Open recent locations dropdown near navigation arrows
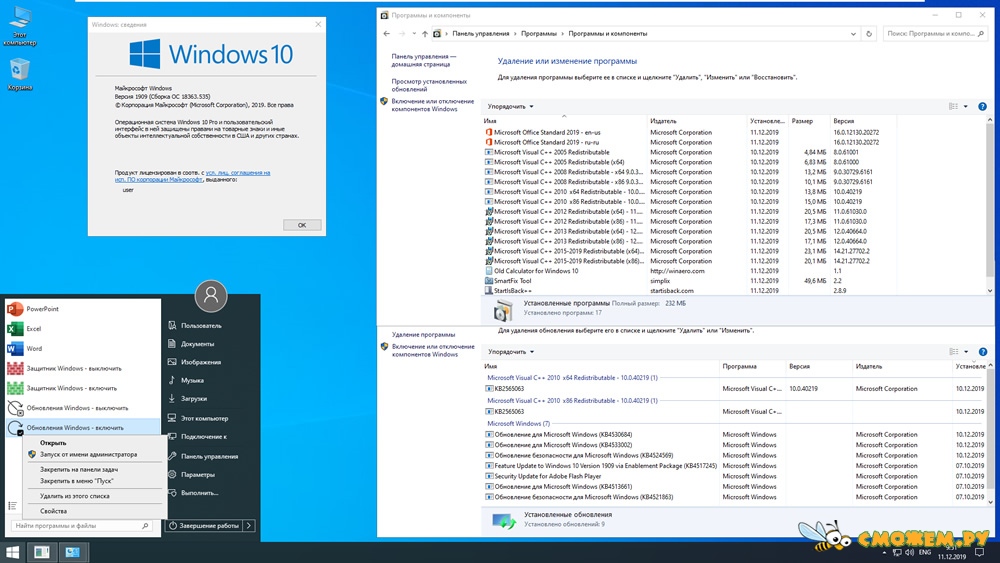 pyautogui.click(x=414, y=34)
